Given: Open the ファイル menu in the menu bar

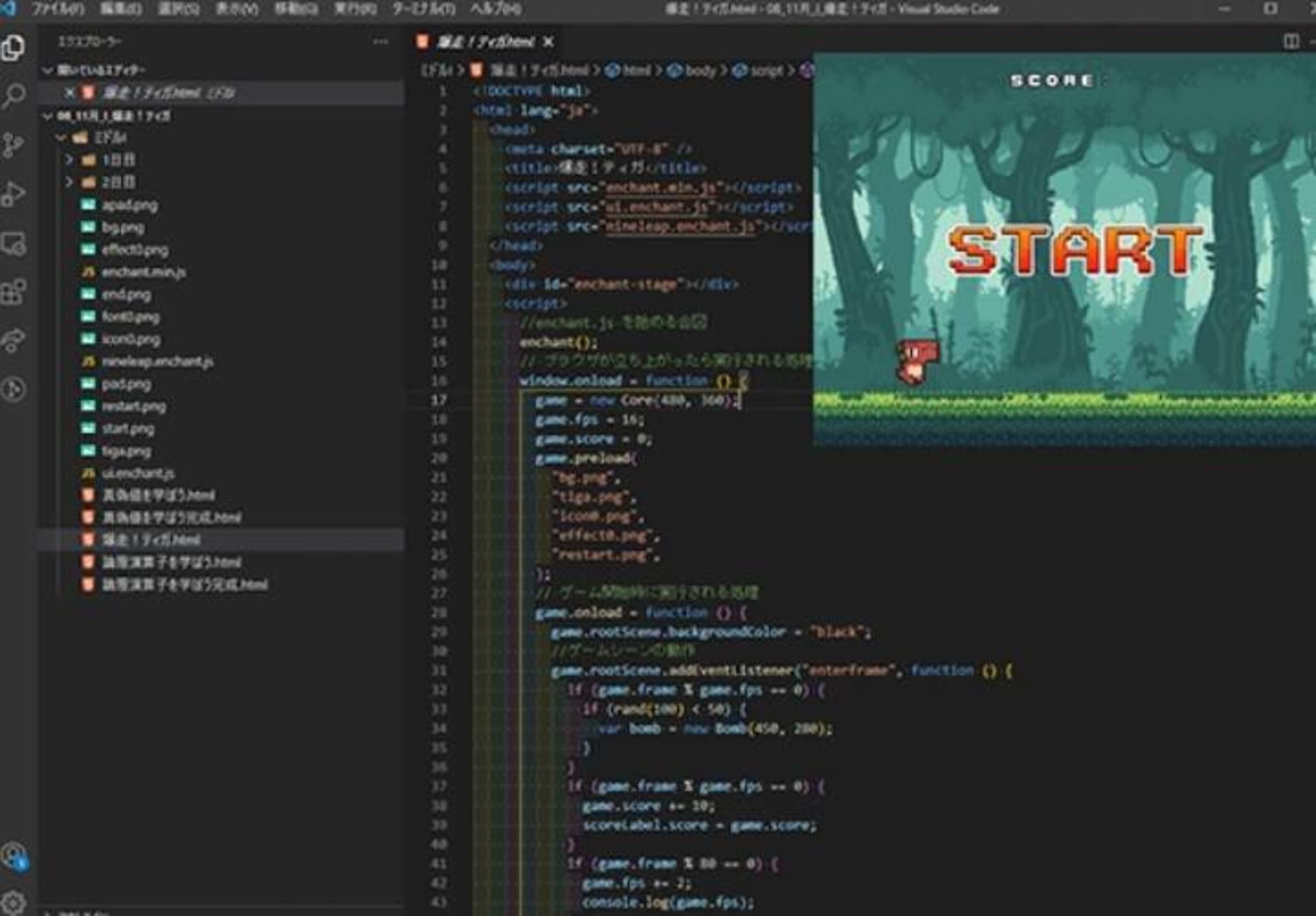Looking at the screenshot, I should 58,9.
